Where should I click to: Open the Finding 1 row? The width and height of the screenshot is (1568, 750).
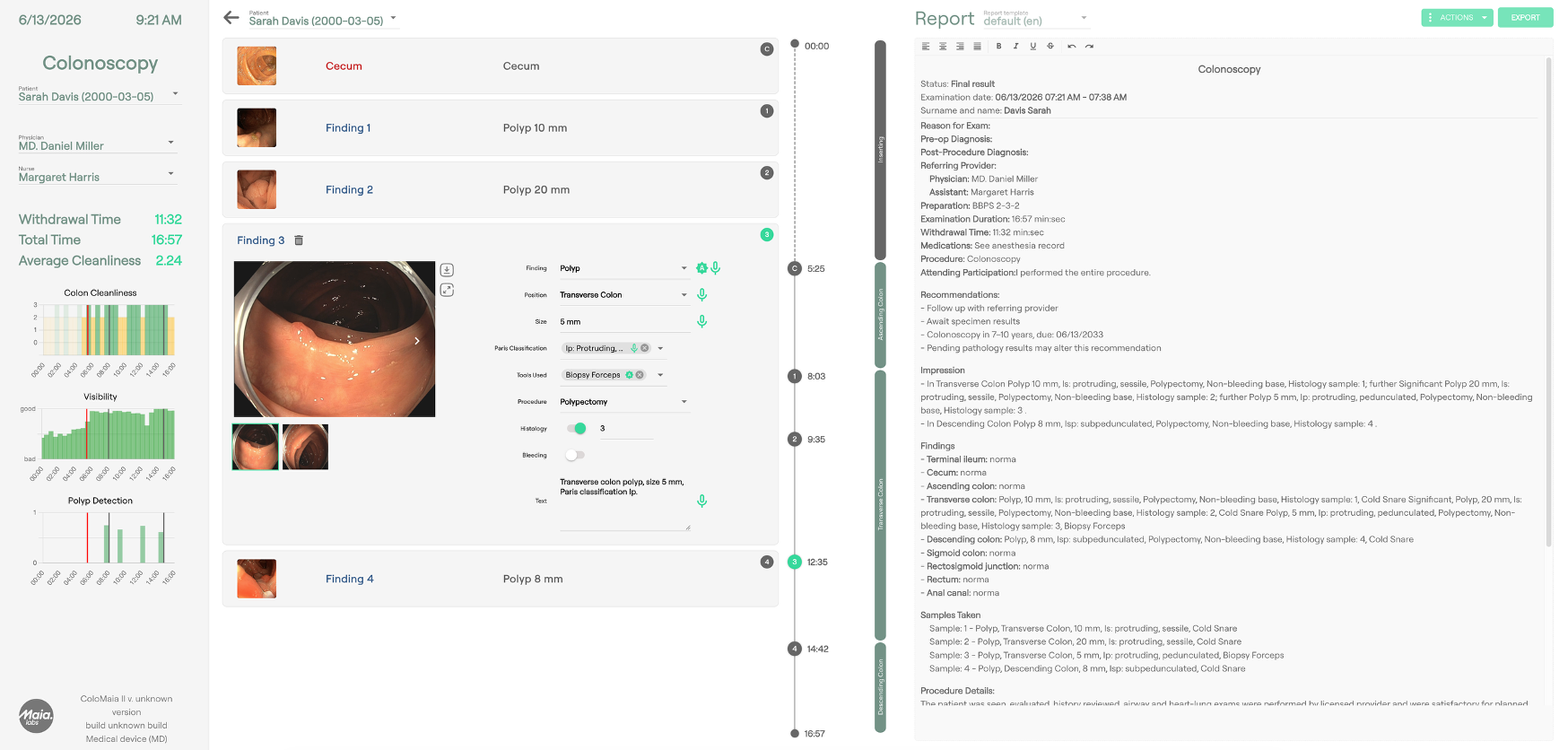point(501,127)
